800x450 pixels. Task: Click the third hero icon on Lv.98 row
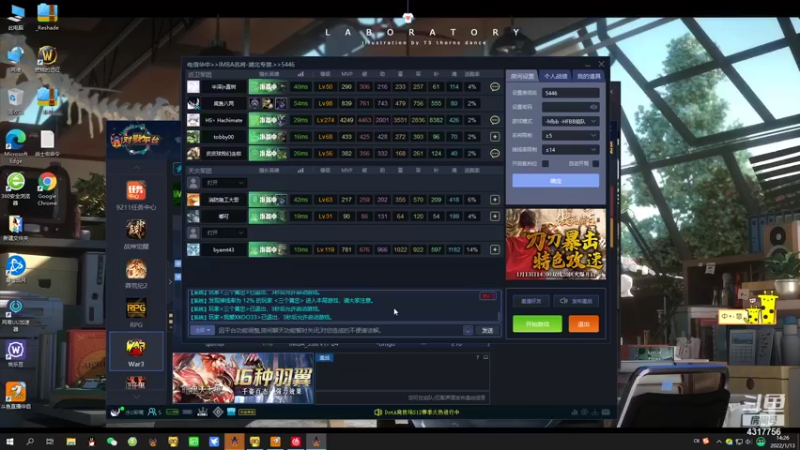[x=281, y=104]
